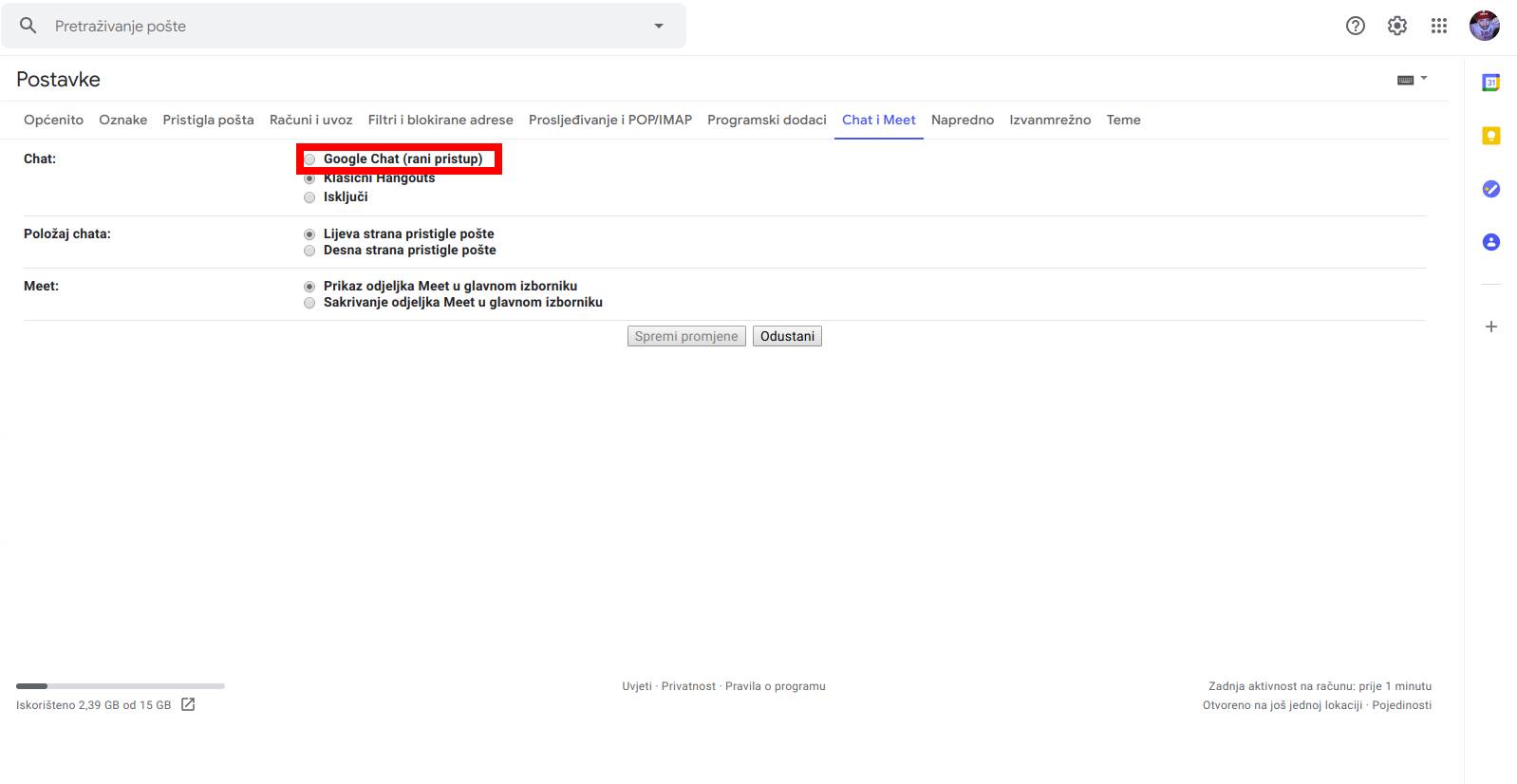Click the plus icon to get add-ons
The width and height of the screenshot is (1517, 784).
(1491, 327)
